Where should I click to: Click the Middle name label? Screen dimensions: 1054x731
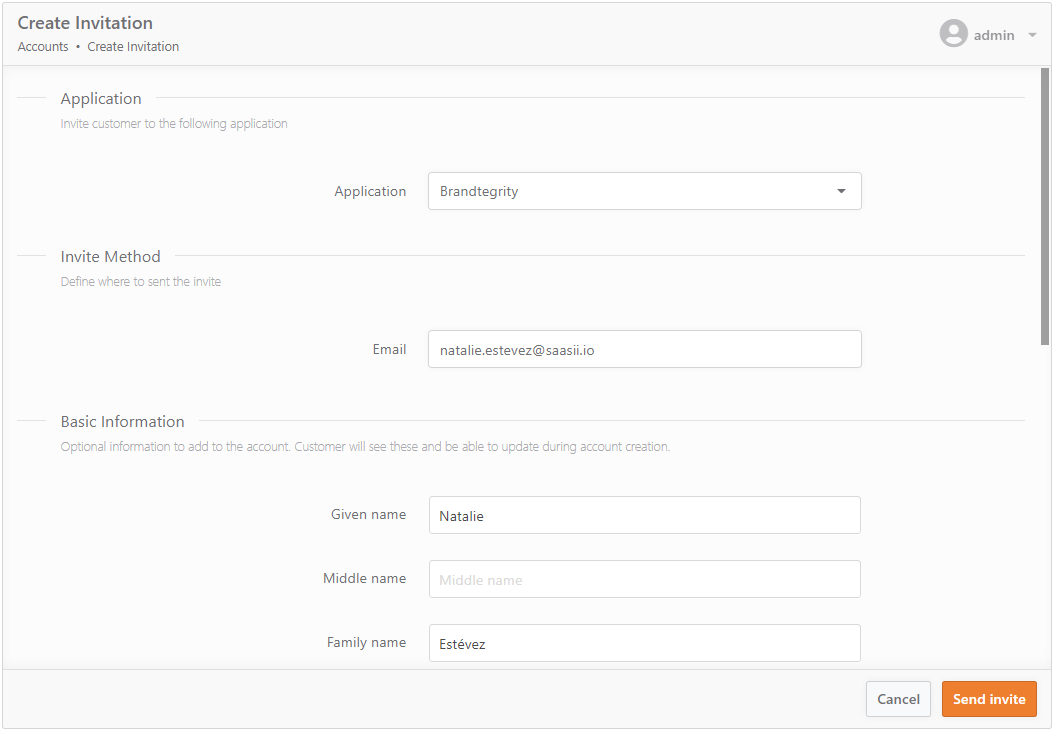pyautogui.click(x=364, y=578)
